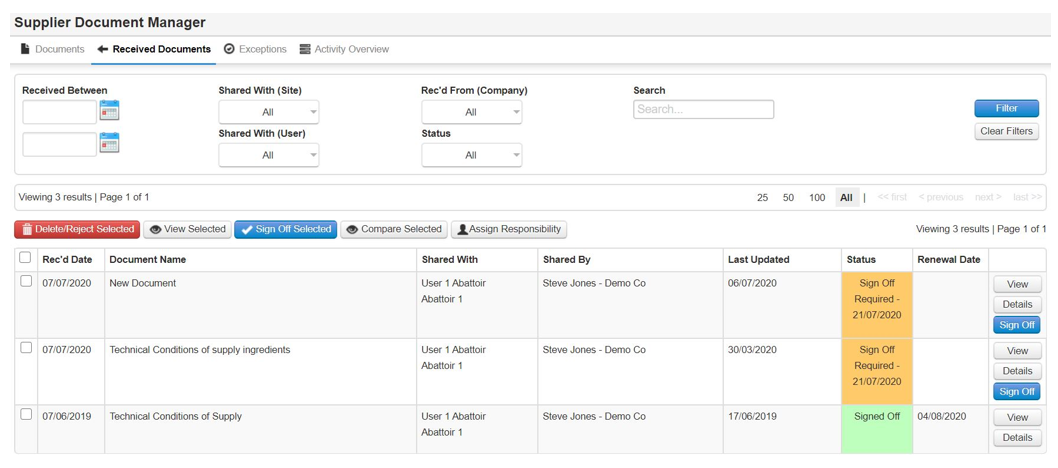The image size is (1058, 468).
Task: Tick checkbox for New Document row
Action: (x=26, y=281)
